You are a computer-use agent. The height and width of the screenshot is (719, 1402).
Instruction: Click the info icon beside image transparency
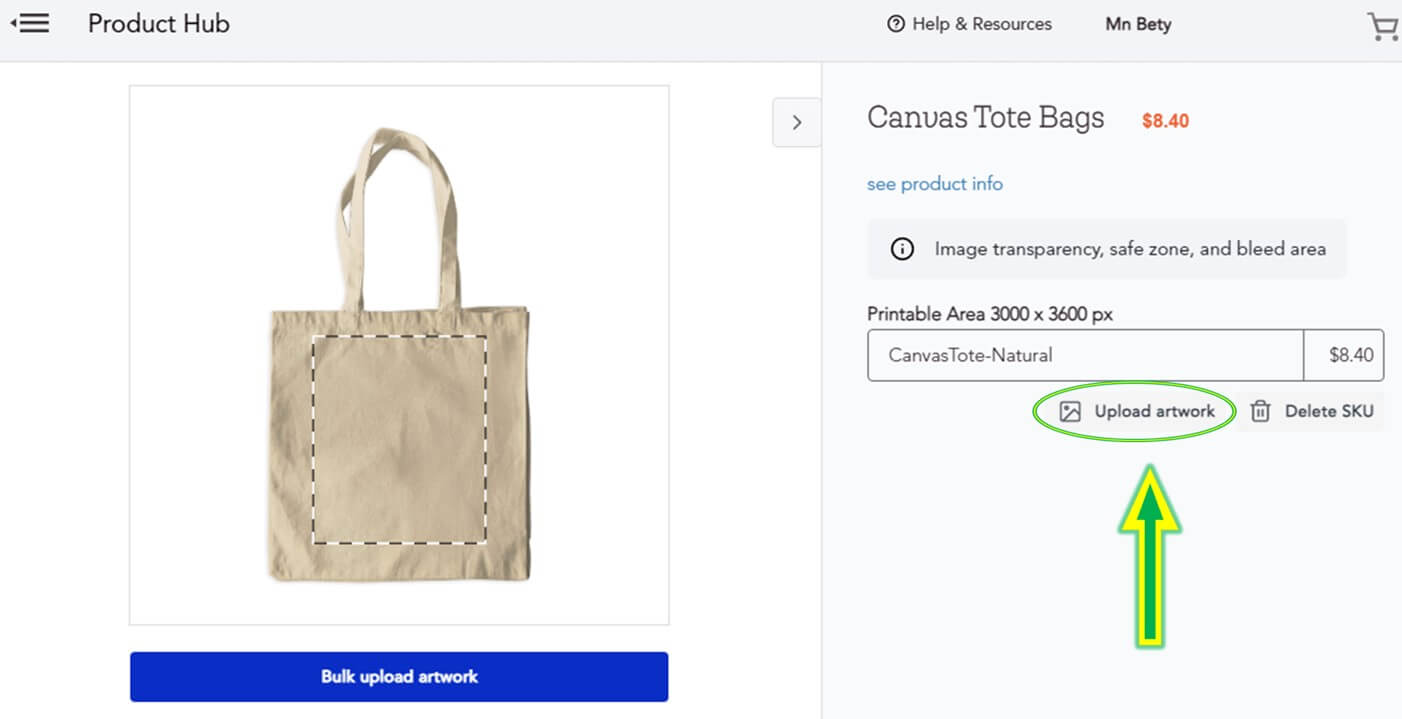pyautogui.click(x=902, y=249)
